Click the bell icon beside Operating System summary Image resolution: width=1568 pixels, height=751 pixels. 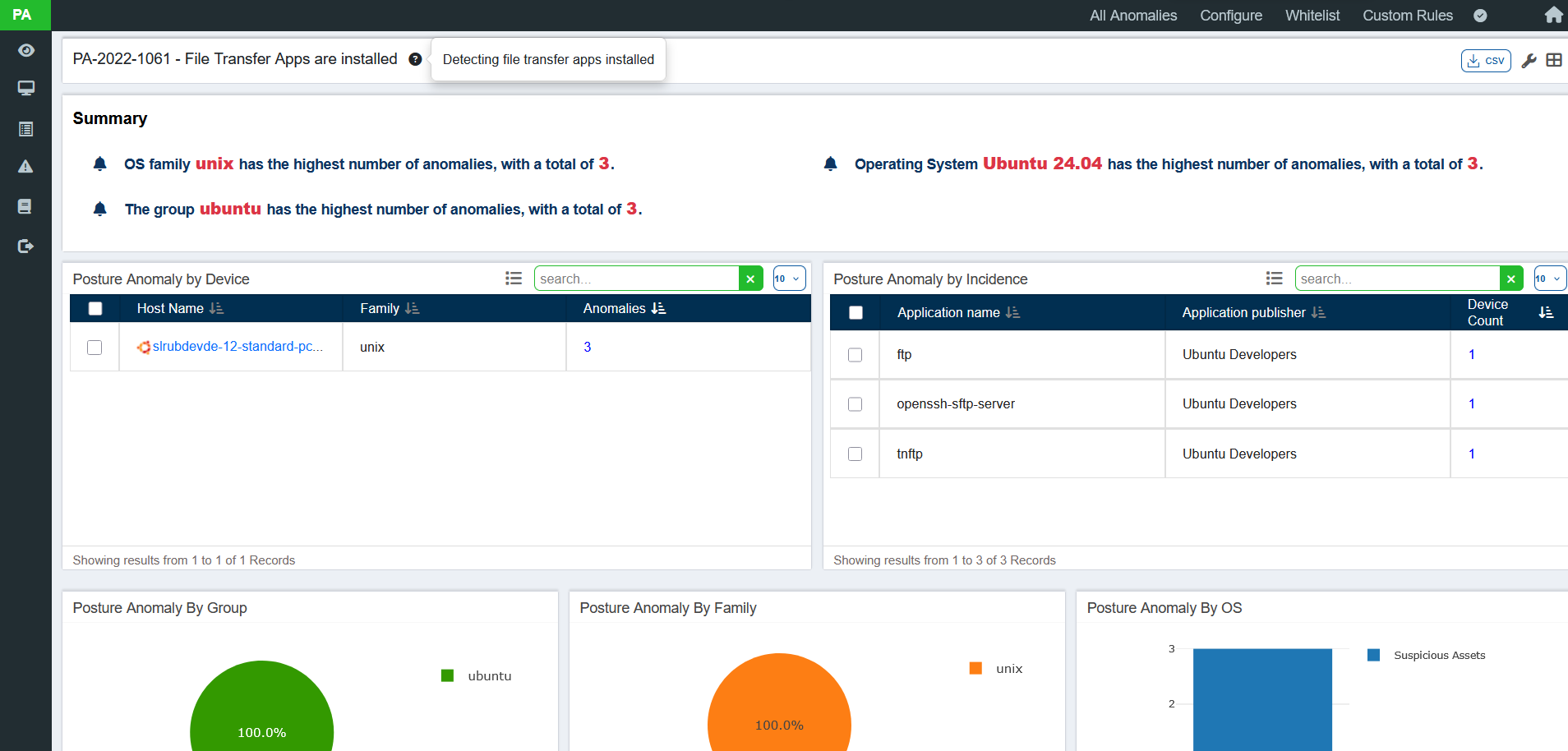pos(831,164)
